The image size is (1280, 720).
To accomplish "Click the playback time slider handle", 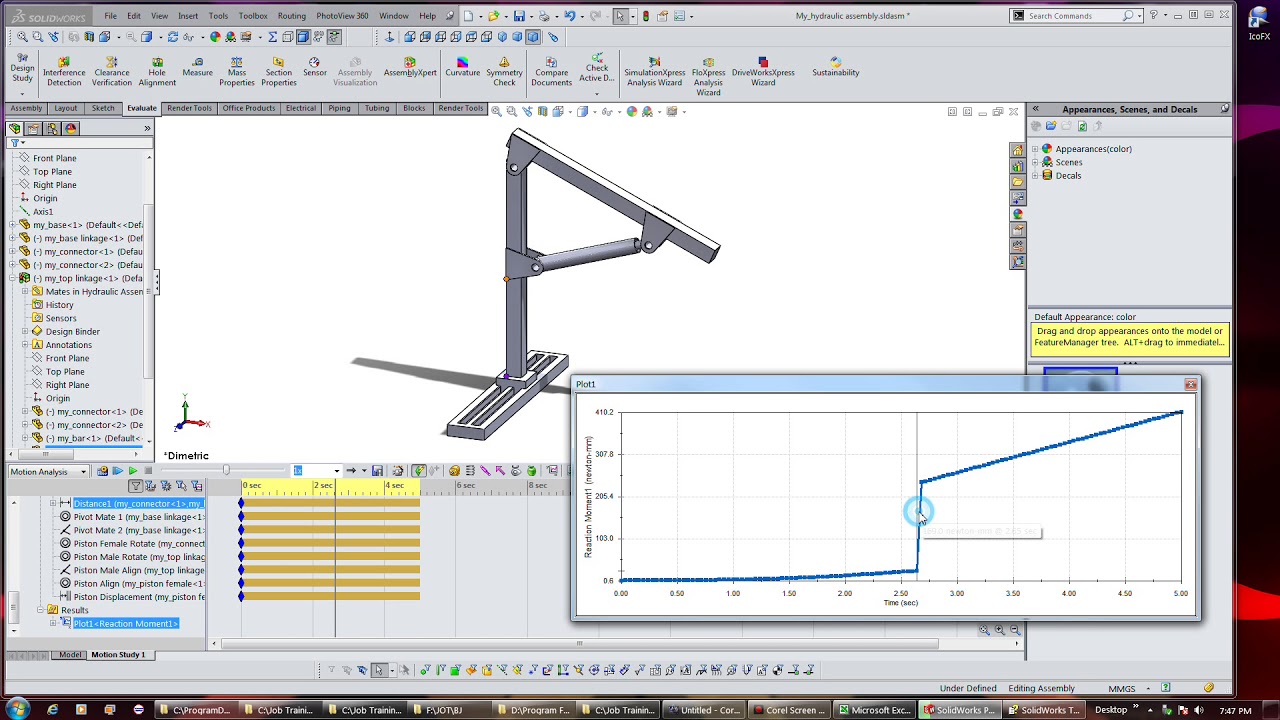I will pos(226,471).
